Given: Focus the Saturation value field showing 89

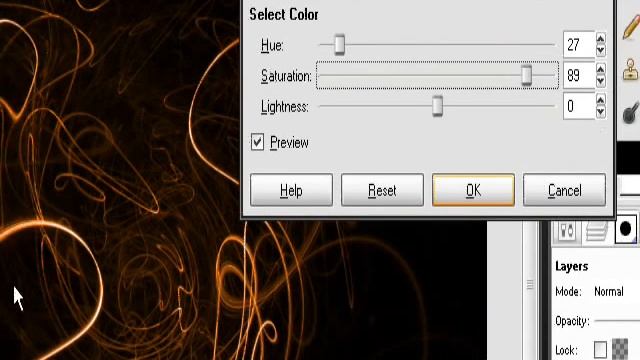Looking at the screenshot, I should [579, 75].
